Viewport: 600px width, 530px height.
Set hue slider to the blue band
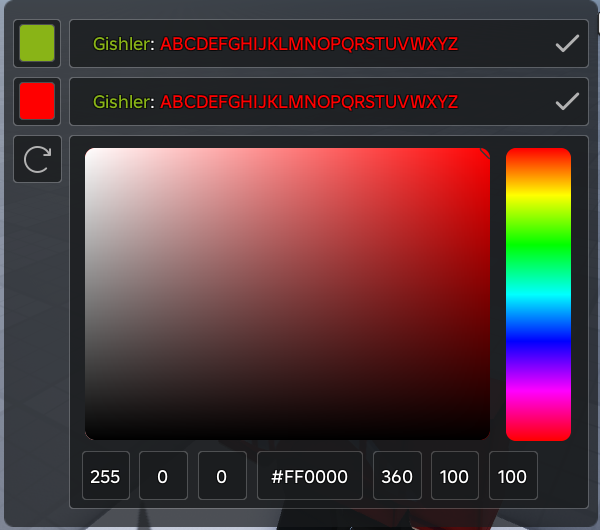538,342
